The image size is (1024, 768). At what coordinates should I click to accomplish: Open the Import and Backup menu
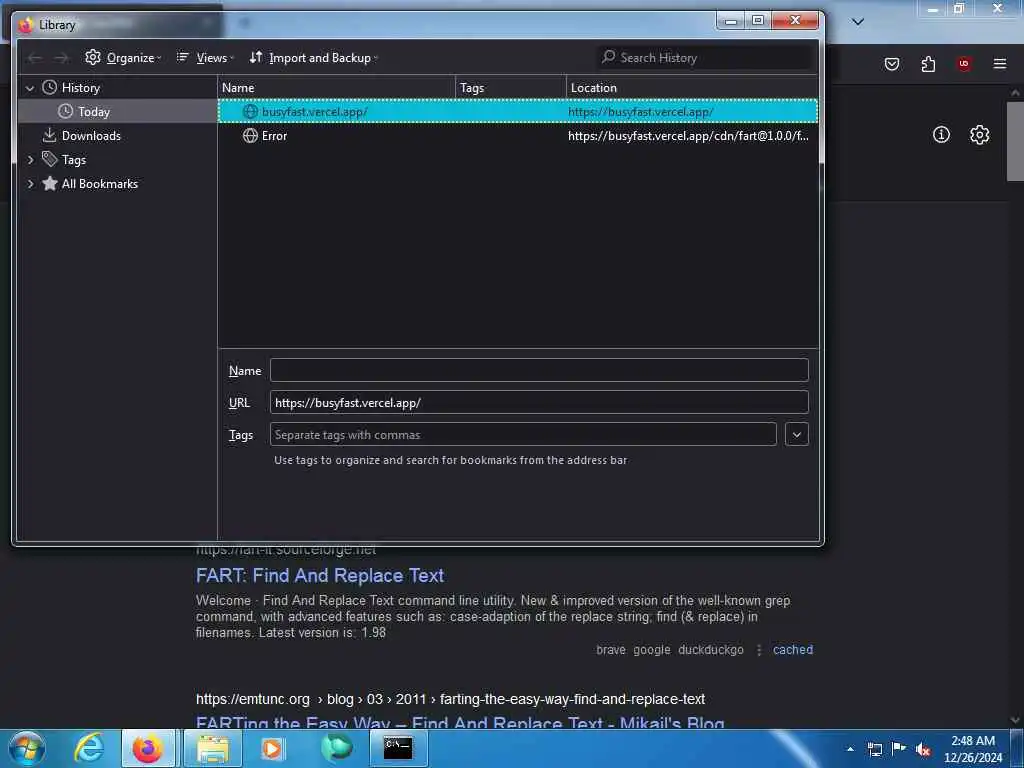pyautogui.click(x=313, y=57)
